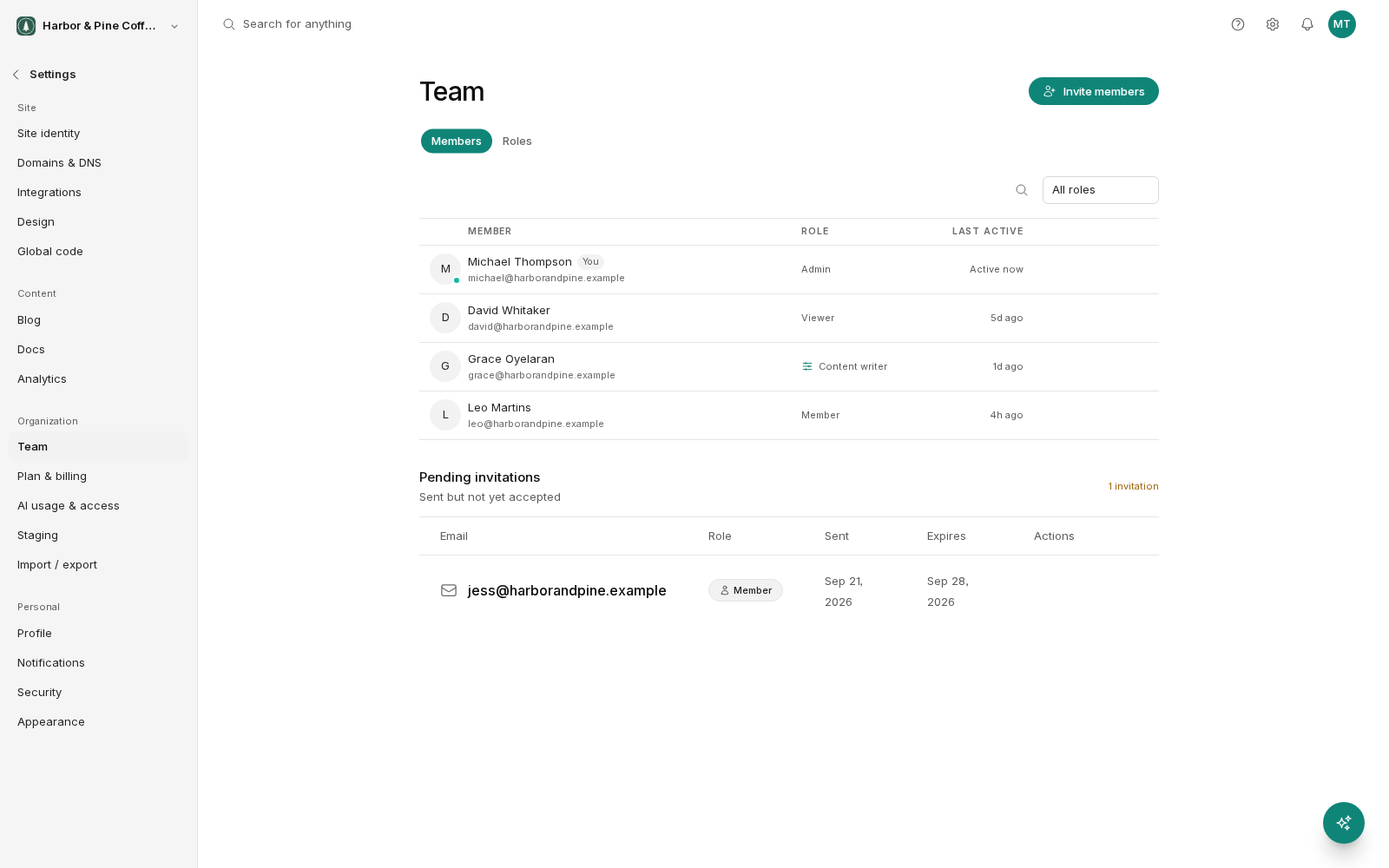Click Grace Oyelaran's G avatar
The image size is (1389, 868).
445,366
